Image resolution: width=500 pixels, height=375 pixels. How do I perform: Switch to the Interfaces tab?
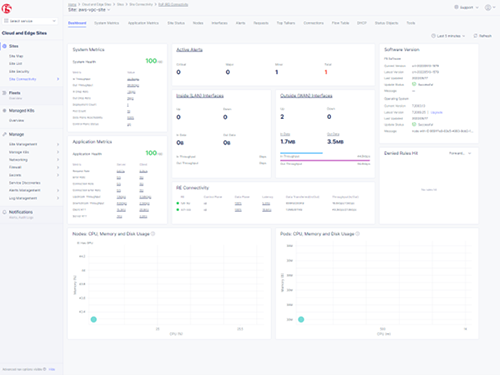219,23
